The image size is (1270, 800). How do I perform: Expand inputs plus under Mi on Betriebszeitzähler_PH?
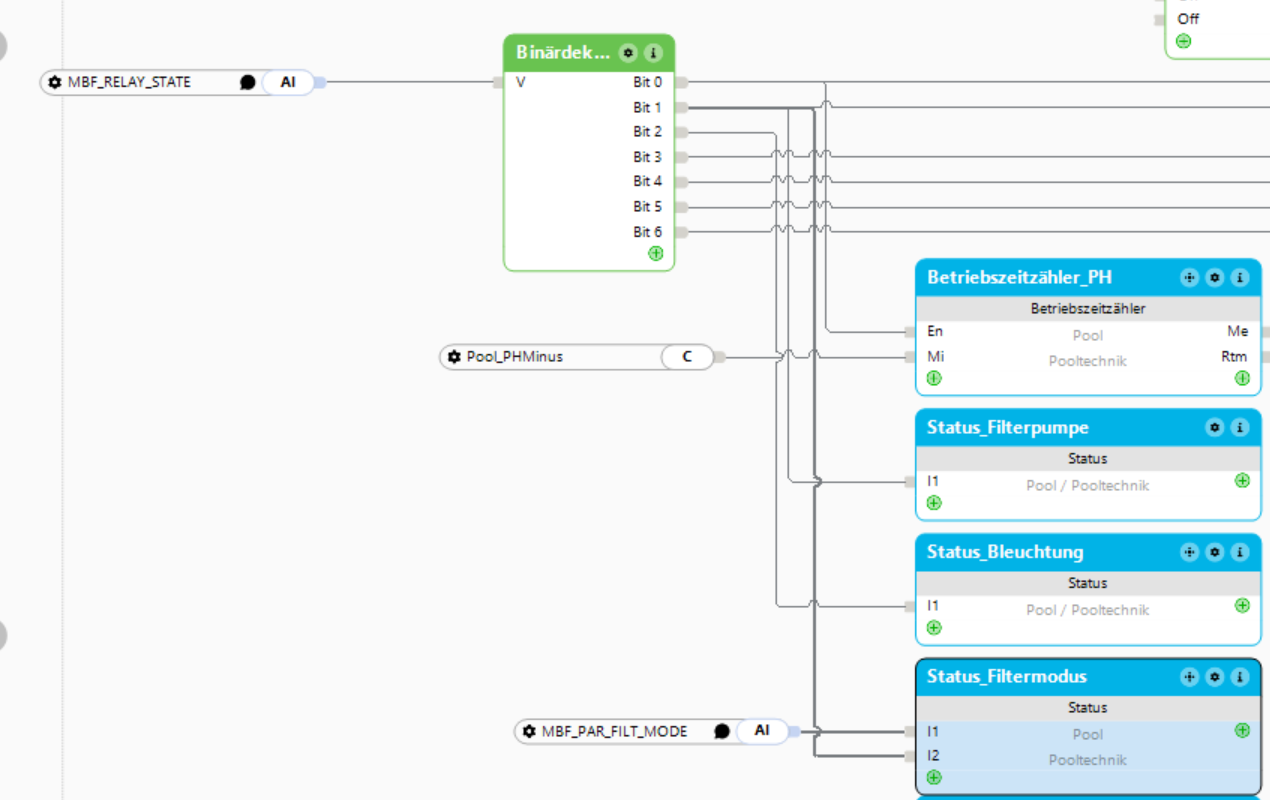(x=934, y=378)
